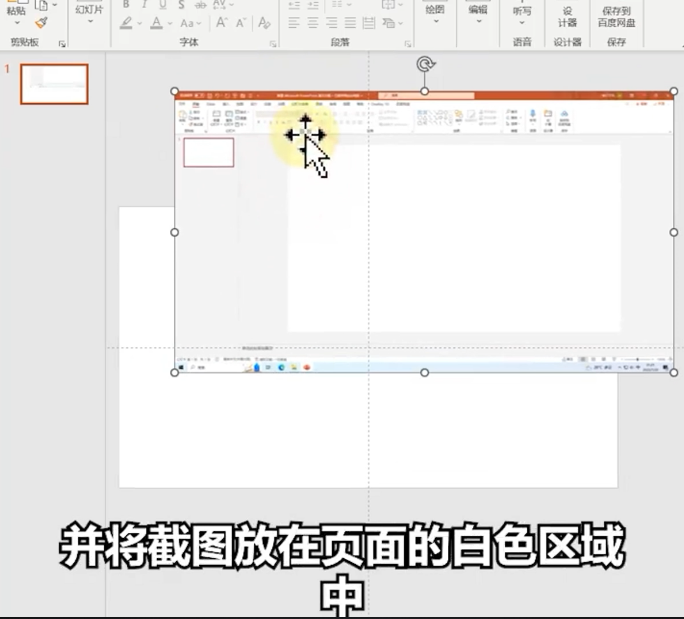Open the highlight color dropdown arrow
The image size is (684, 619).
140,24
